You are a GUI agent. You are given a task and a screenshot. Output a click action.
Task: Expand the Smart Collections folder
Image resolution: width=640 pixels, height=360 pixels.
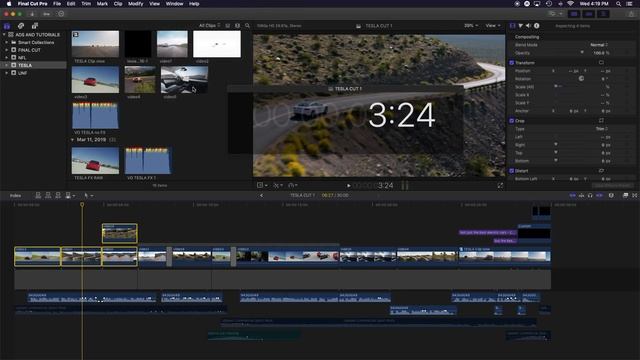coord(7,42)
